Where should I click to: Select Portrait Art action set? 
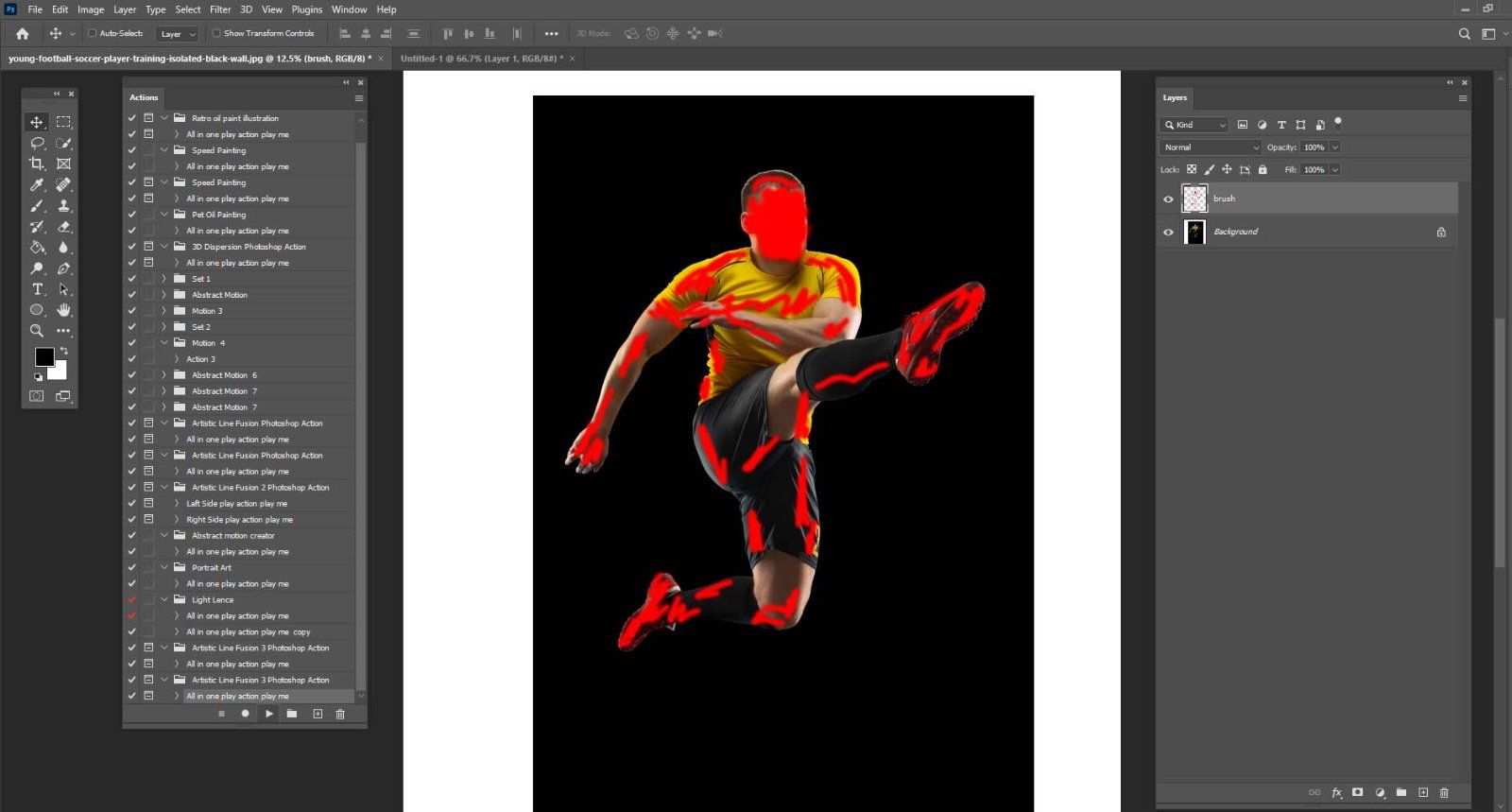pos(212,568)
